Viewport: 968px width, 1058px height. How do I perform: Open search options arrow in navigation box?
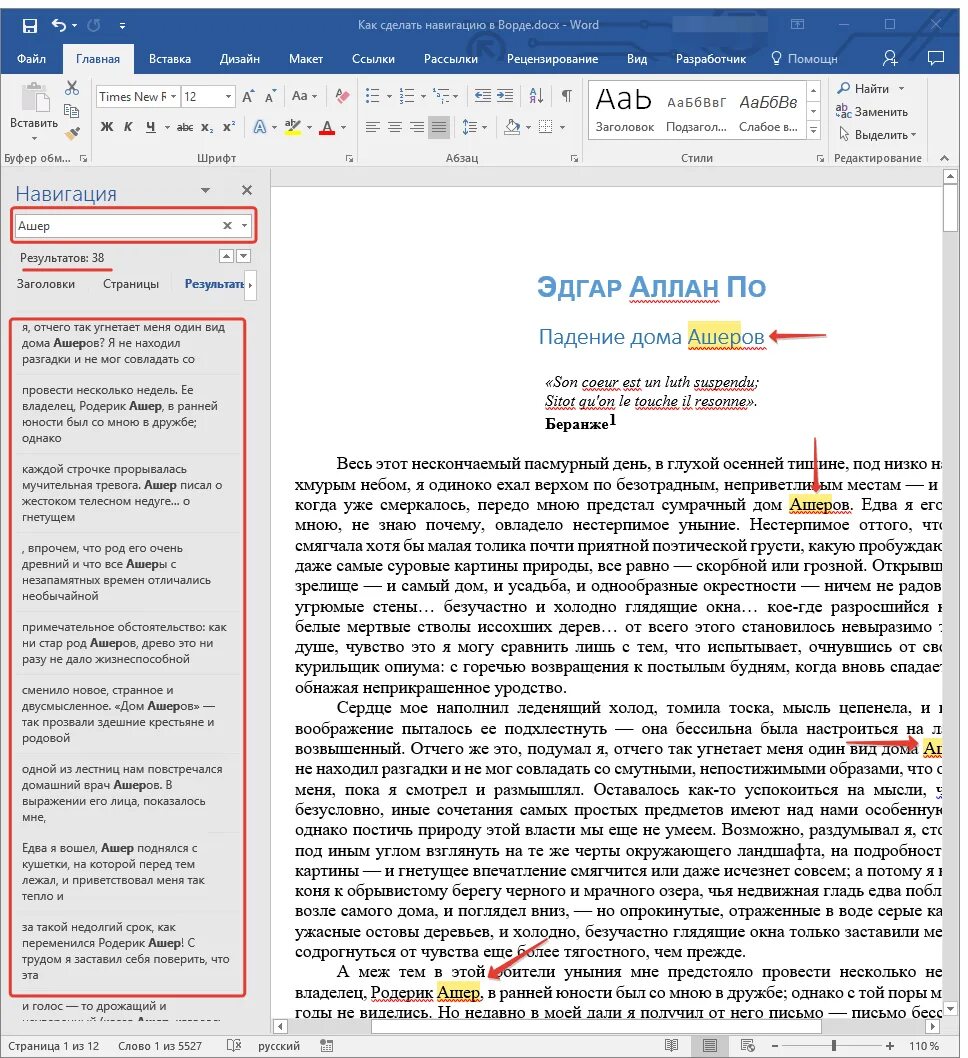[x=244, y=226]
